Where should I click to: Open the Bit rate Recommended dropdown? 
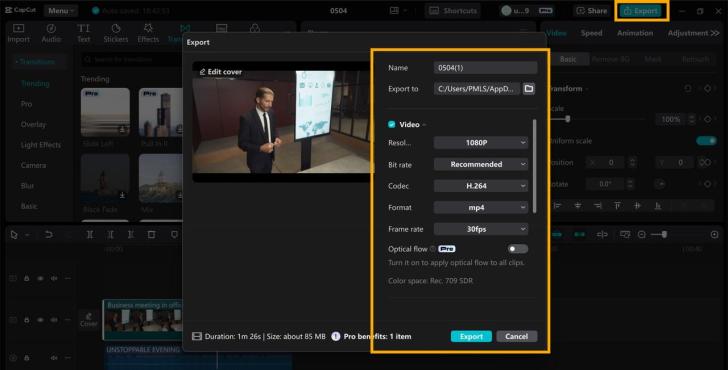(x=481, y=164)
